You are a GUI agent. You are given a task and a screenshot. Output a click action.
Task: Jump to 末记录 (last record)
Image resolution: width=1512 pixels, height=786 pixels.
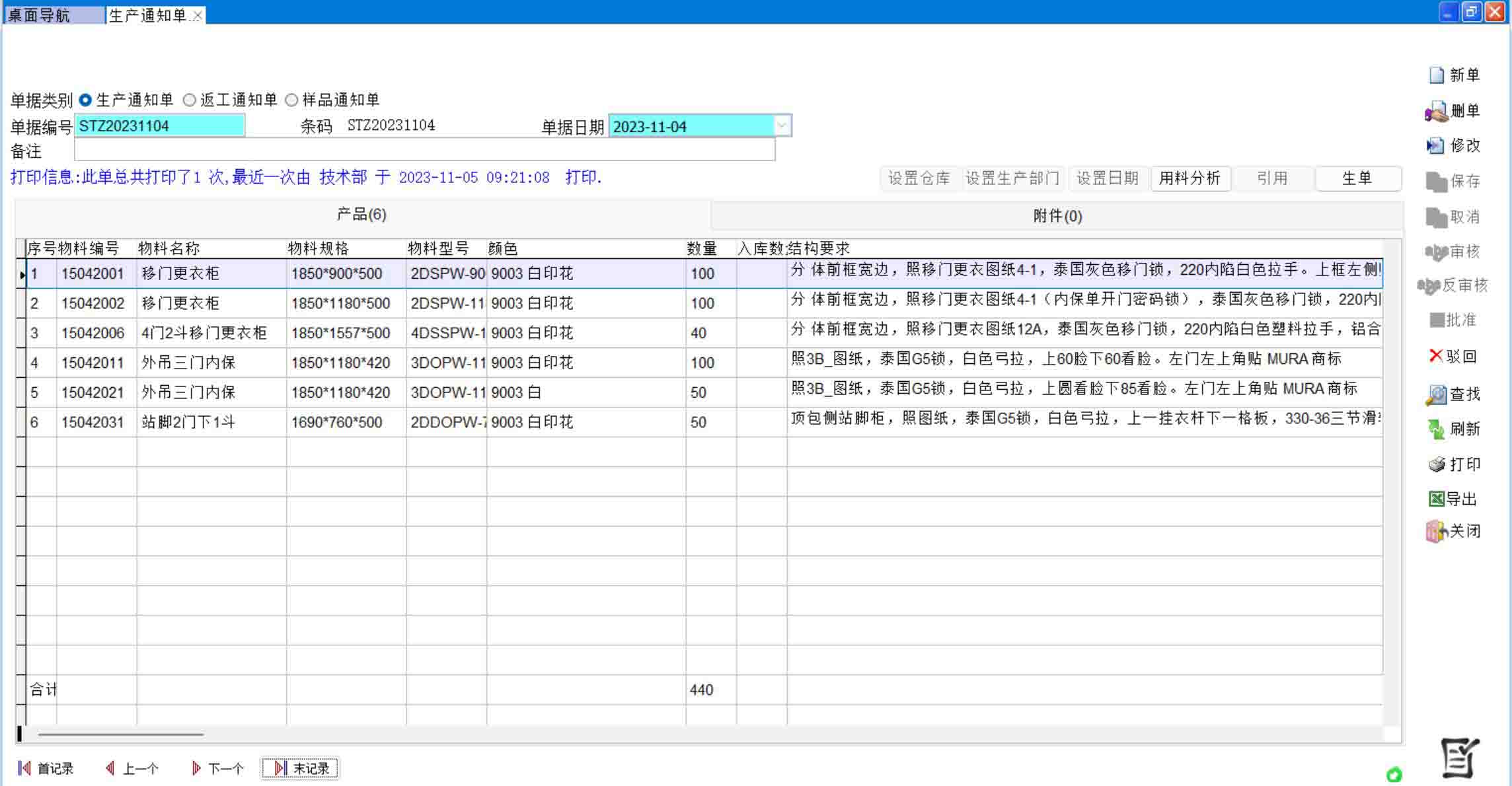[301, 768]
